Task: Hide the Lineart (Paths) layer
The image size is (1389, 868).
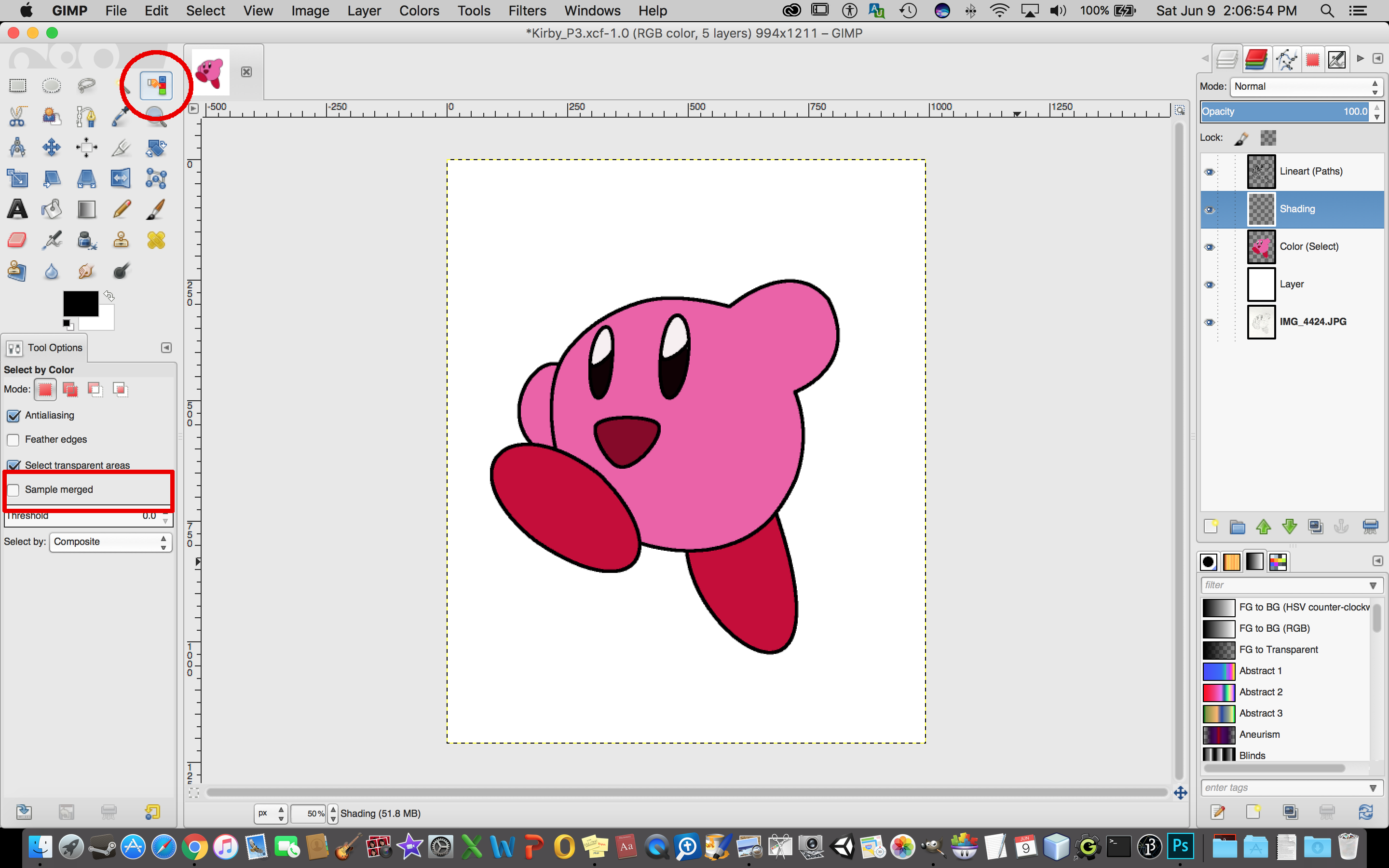Action: [1210, 172]
